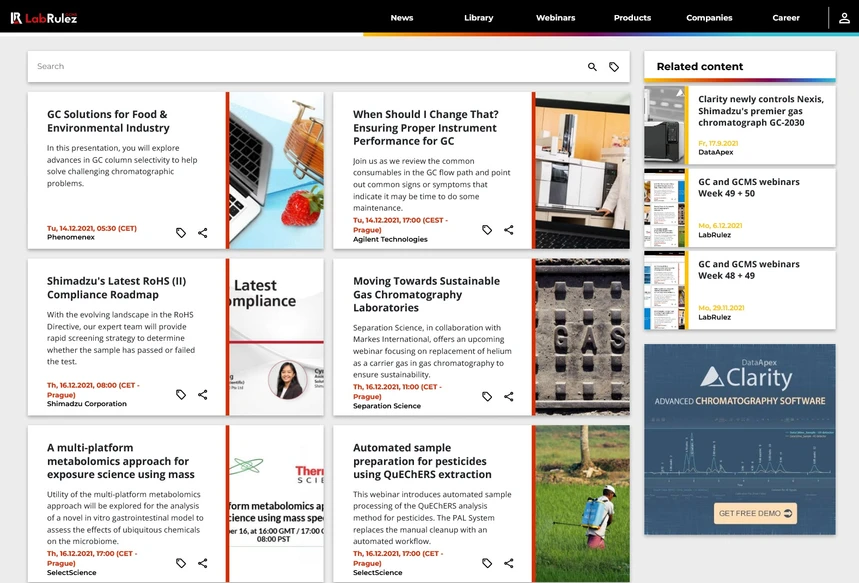Click the DataApex source label
The width and height of the screenshot is (859, 583).
[x=715, y=152]
